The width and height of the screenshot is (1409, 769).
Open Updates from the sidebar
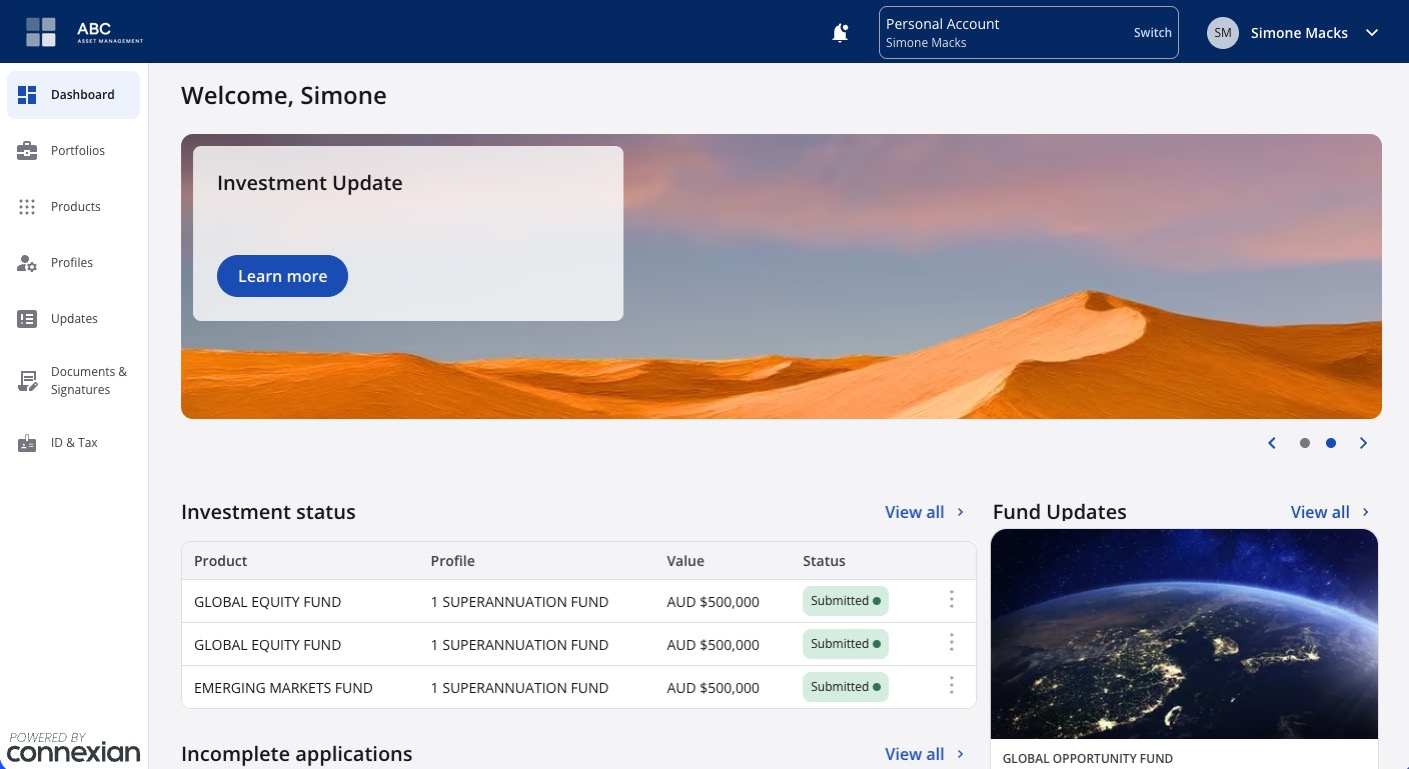73,319
